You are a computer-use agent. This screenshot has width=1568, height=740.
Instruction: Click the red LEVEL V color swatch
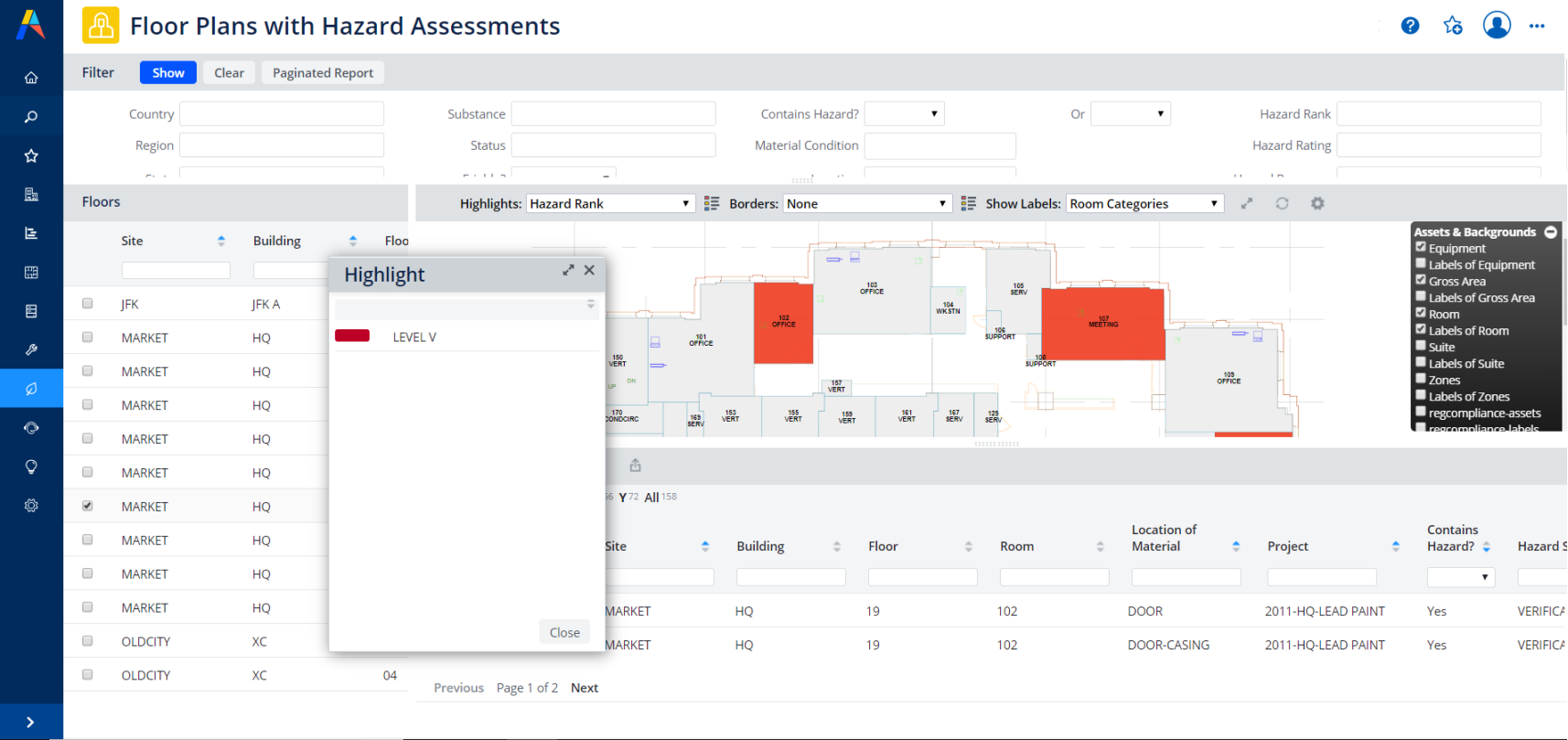tap(352, 337)
